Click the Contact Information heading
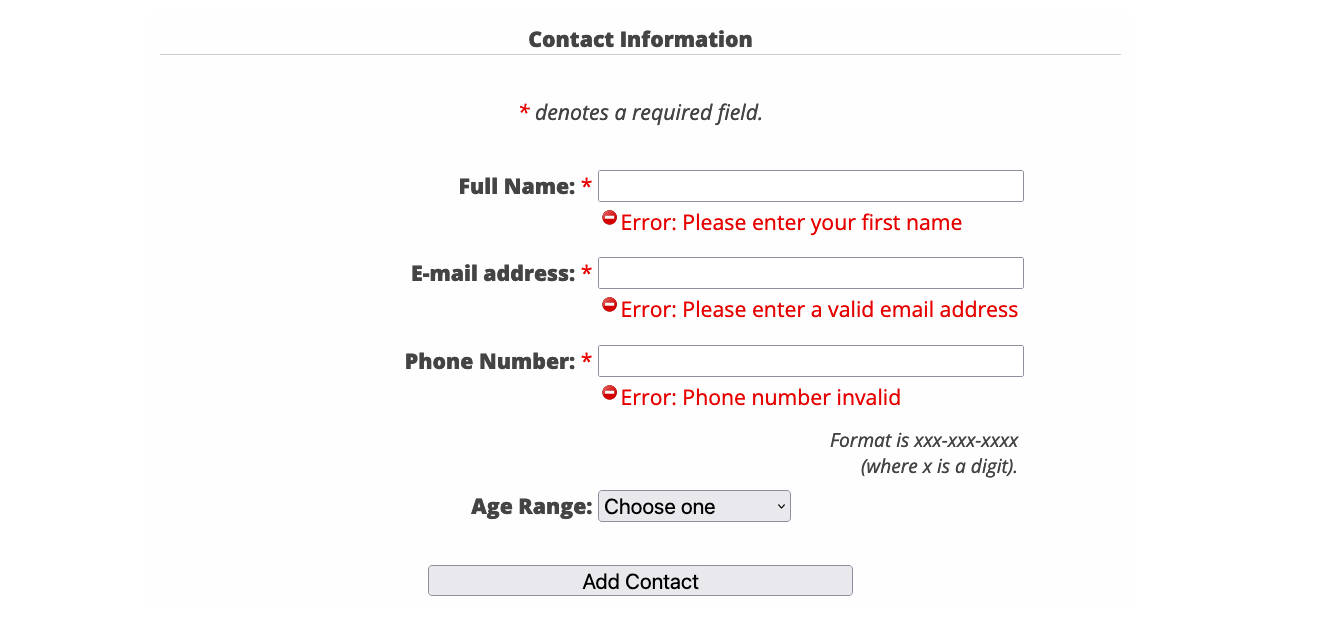This screenshot has width=1317, height=630. point(640,39)
